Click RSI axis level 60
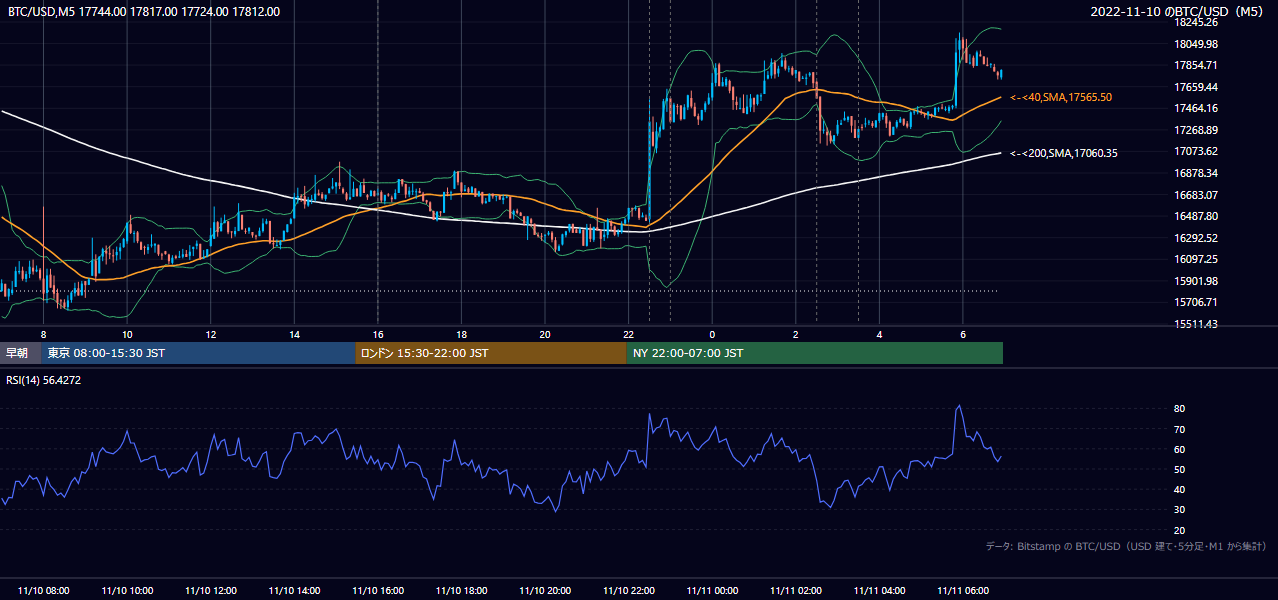The image size is (1278, 600). [x=1180, y=449]
